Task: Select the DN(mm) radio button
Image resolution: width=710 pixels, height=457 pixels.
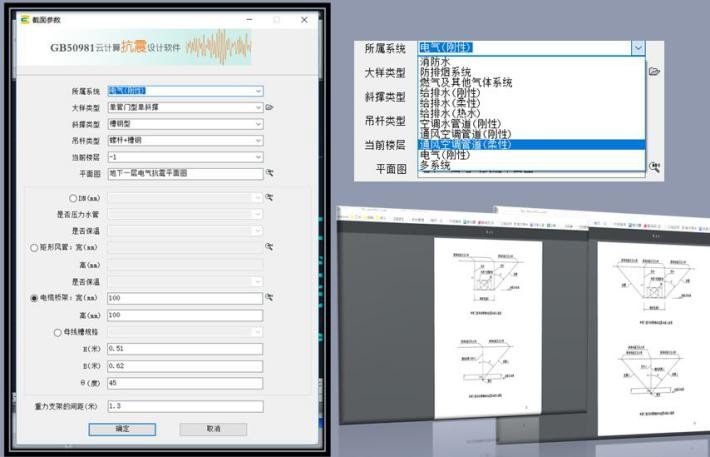Action: (x=73, y=198)
